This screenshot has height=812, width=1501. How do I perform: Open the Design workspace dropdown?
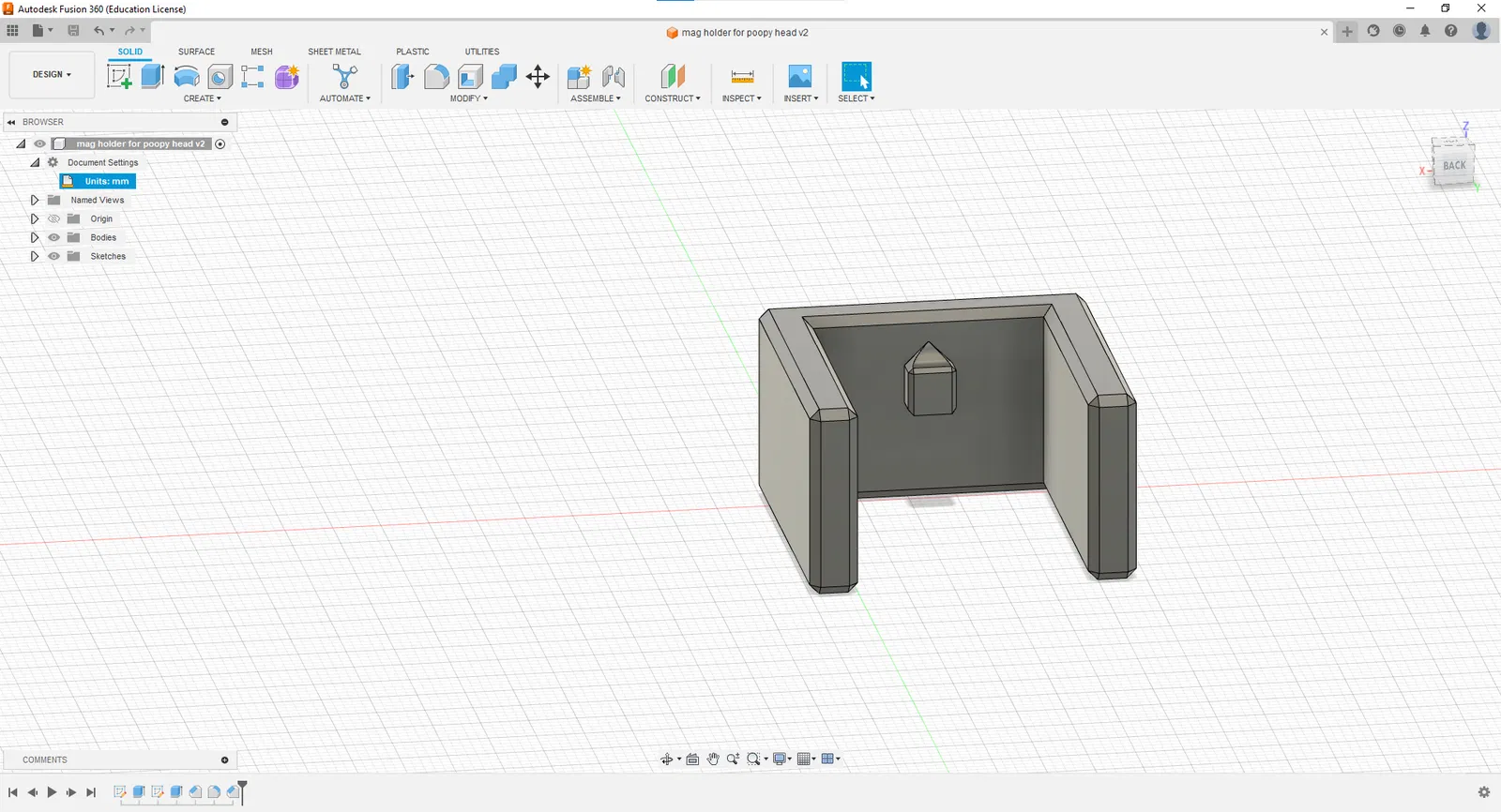[x=52, y=74]
